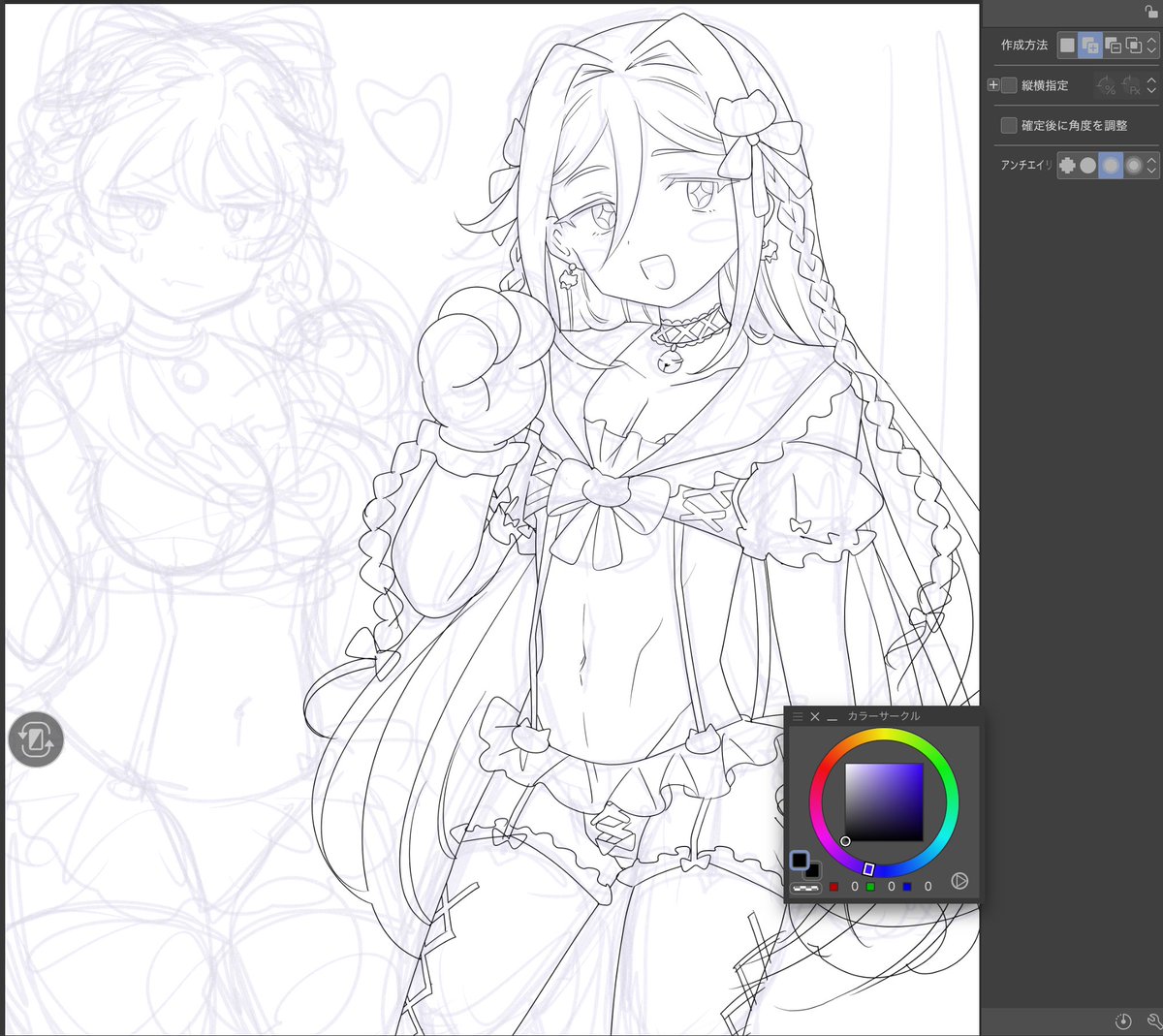Choose the add to selection mode icon
The height and width of the screenshot is (1036, 1163).
[1089, 45]
